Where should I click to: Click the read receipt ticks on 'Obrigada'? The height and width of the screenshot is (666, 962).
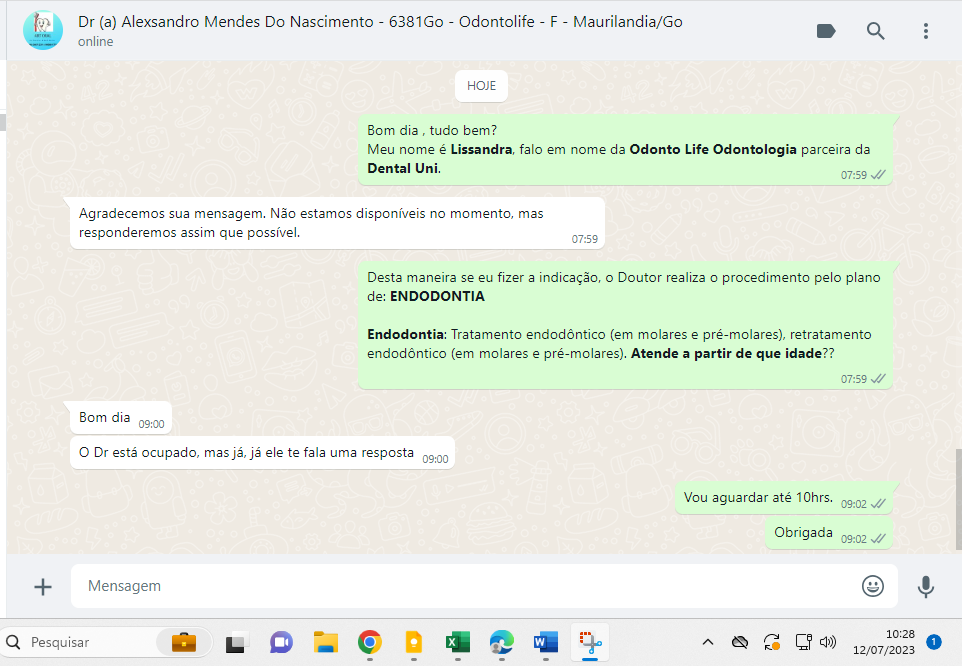click(x=878, y=538)
